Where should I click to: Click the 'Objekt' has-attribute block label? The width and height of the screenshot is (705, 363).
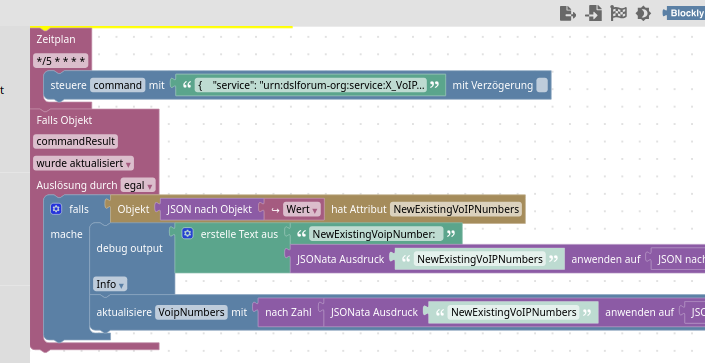[133, 209]
